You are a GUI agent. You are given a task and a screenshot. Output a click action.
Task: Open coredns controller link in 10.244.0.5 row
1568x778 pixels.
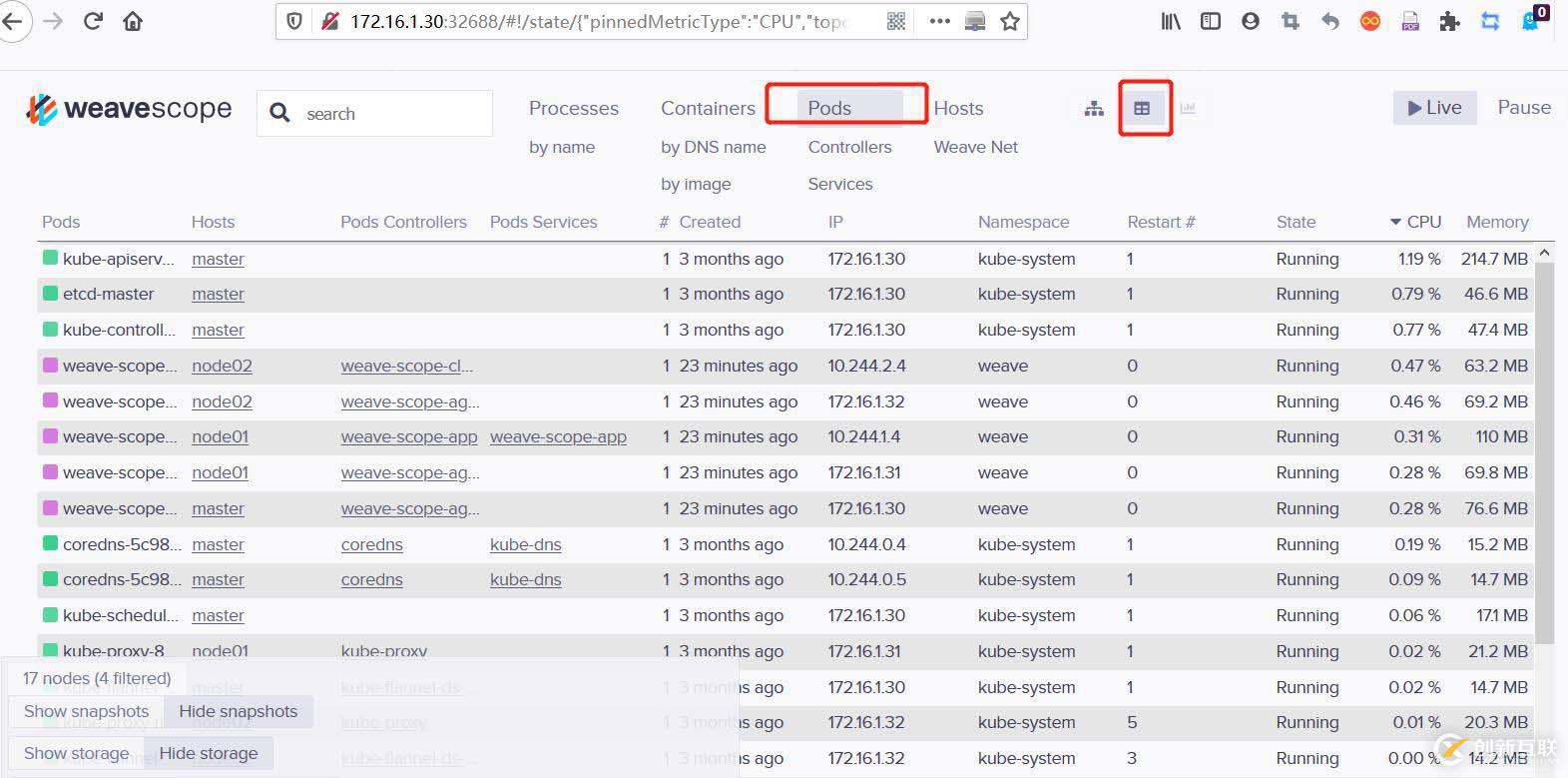[371, 579]
